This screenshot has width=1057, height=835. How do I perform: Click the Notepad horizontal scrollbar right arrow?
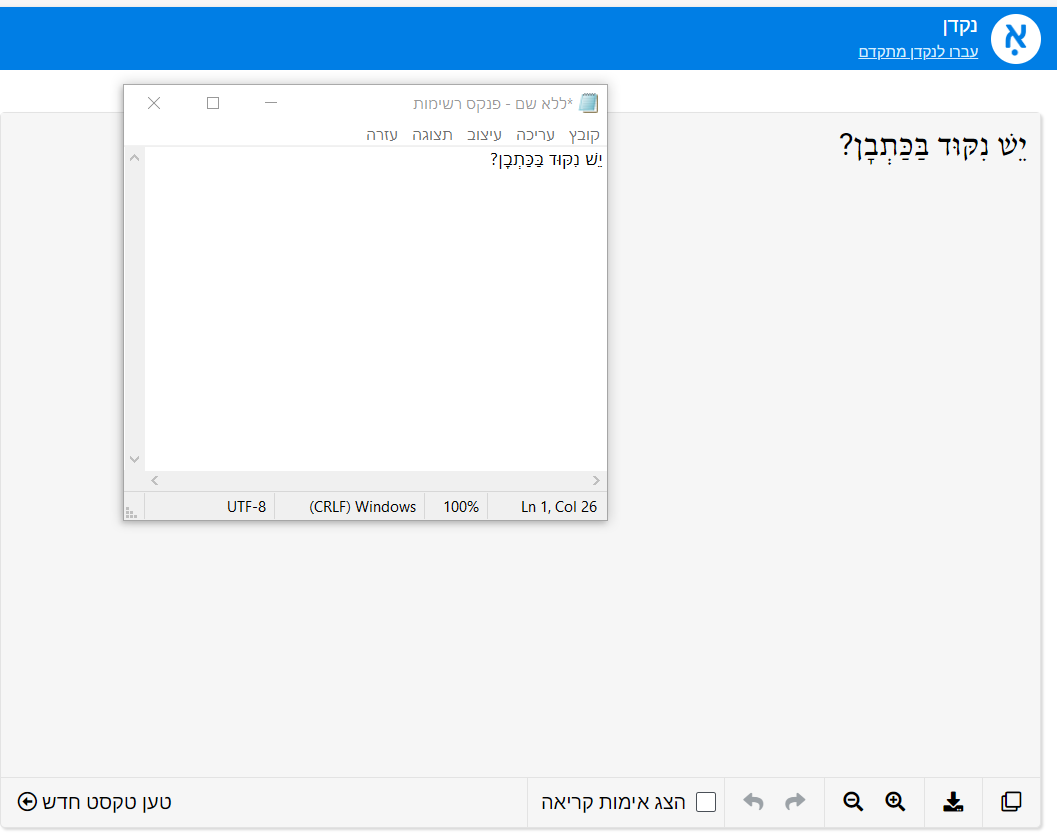pos(596,481)
